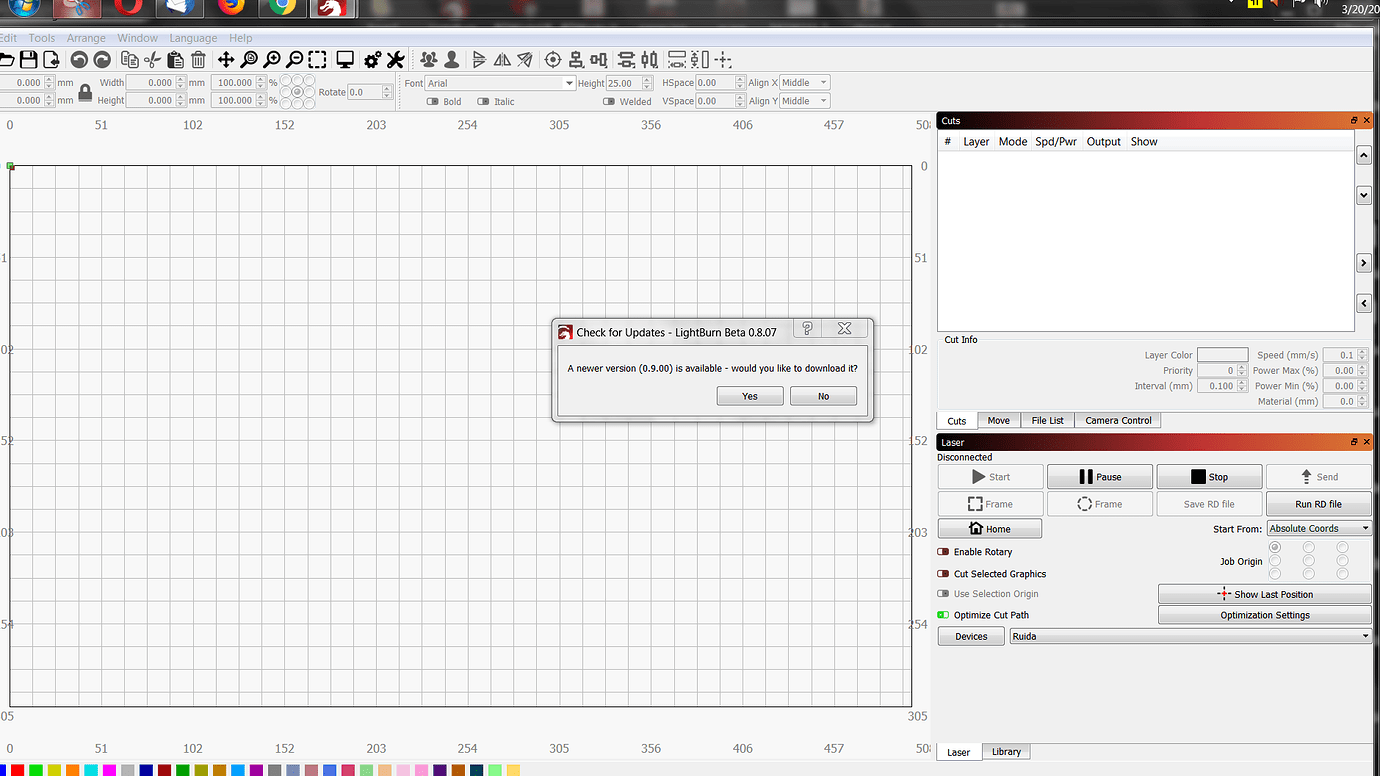Click the Zoom Out magnifier icon
Viewport: 1380px width, 776px height.
tap(294, 60)
